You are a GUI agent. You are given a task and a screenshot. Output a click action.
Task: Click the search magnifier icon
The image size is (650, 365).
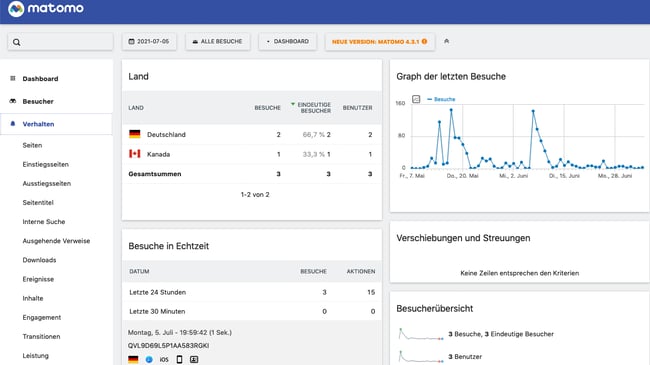click(x=17, y=42)
